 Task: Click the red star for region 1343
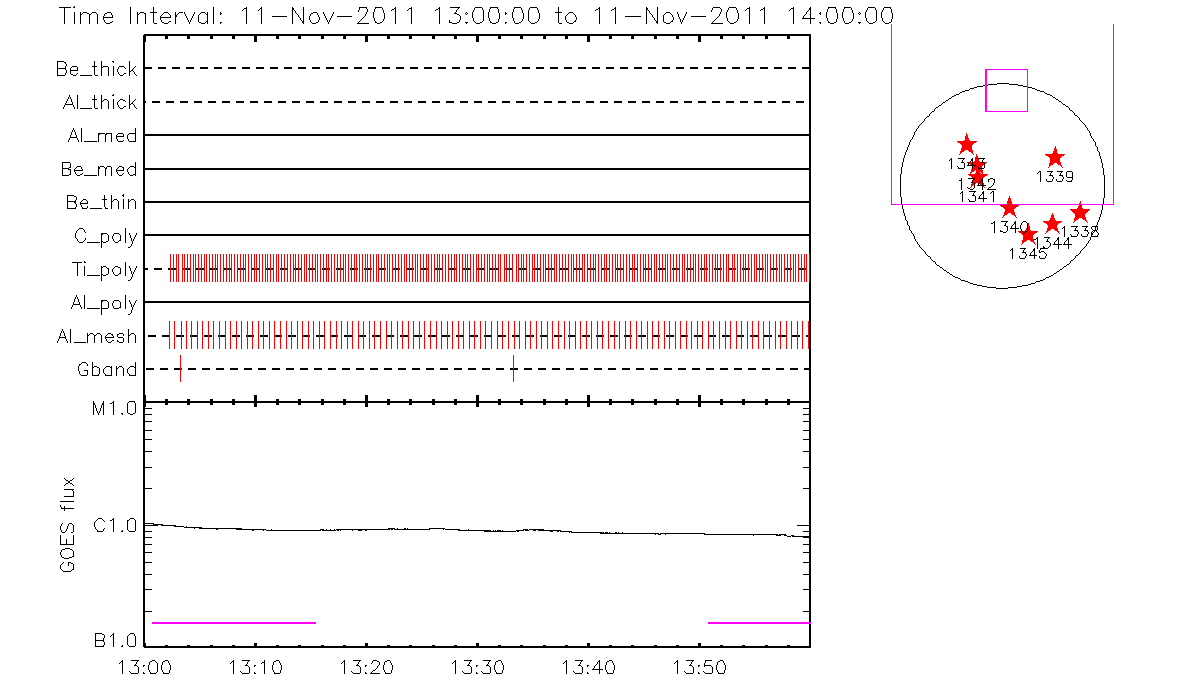[x=966, y=145]
